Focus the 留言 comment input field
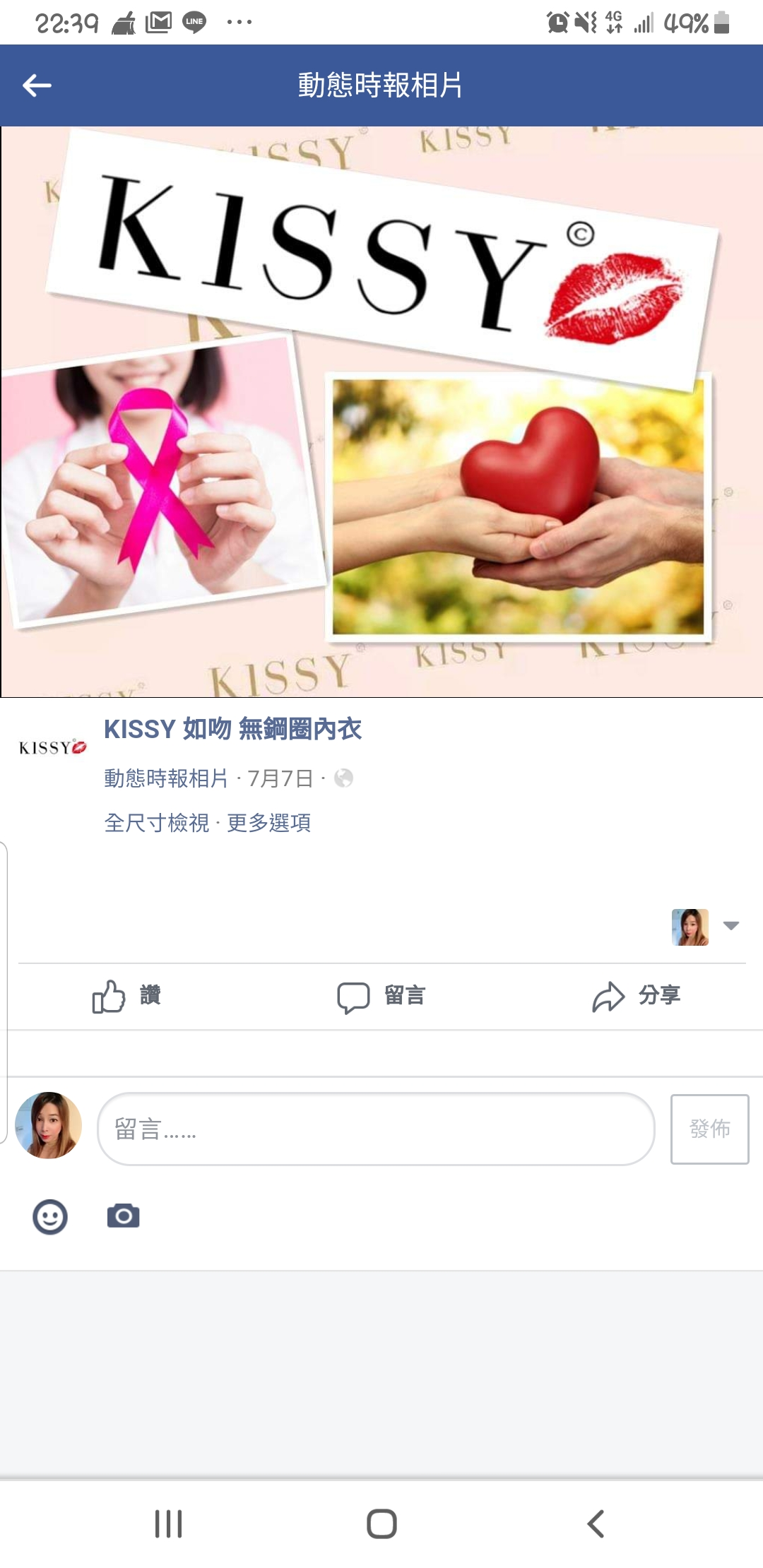 376,1129
